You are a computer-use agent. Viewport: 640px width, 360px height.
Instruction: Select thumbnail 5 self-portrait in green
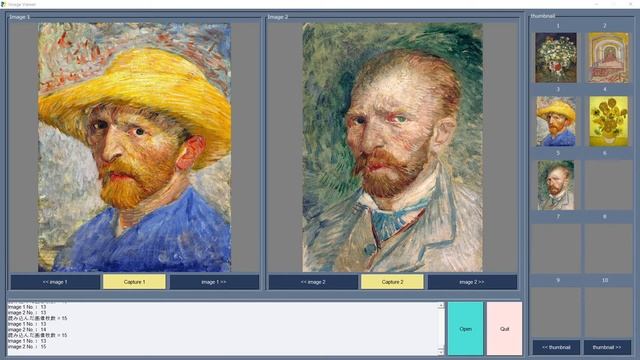(556, 185)
